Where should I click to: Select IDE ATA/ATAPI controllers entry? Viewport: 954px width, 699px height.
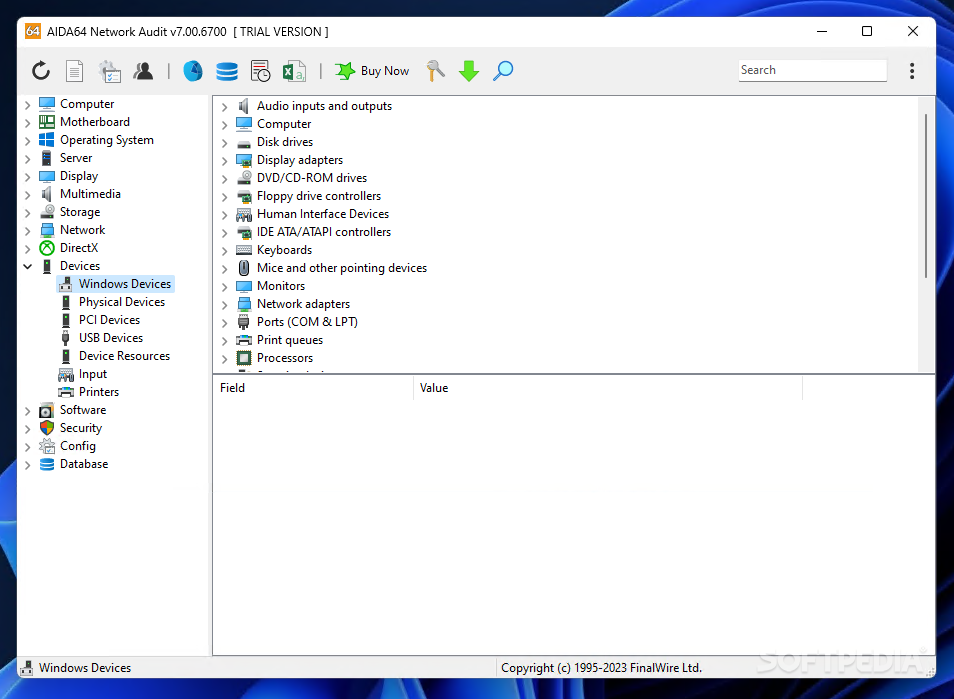tap(324, 232)
